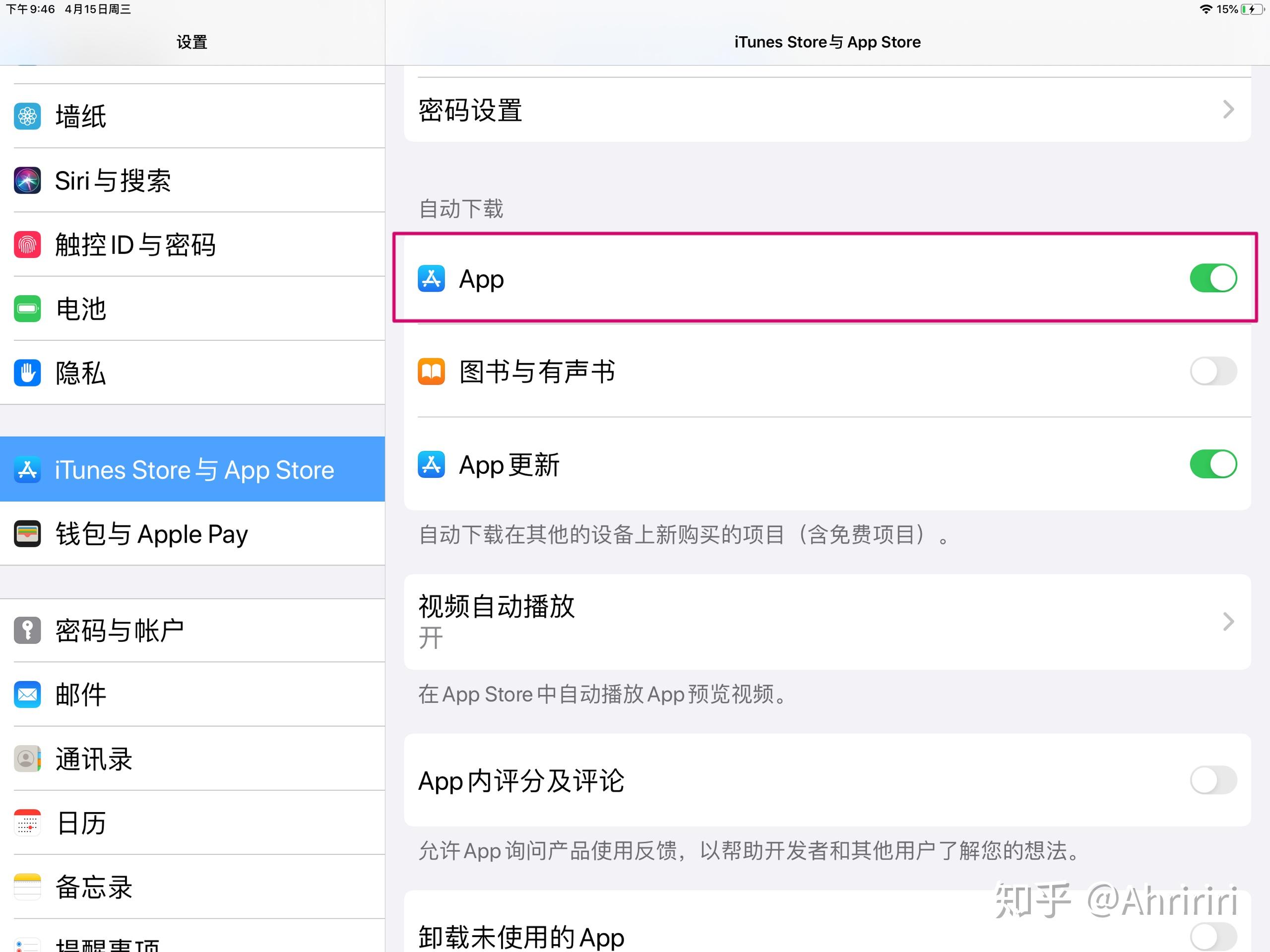Image resolution: width=1270 pixels, height=952 pixels.
Task: Tap the 密码设置 row label
Action: (470, 110)
